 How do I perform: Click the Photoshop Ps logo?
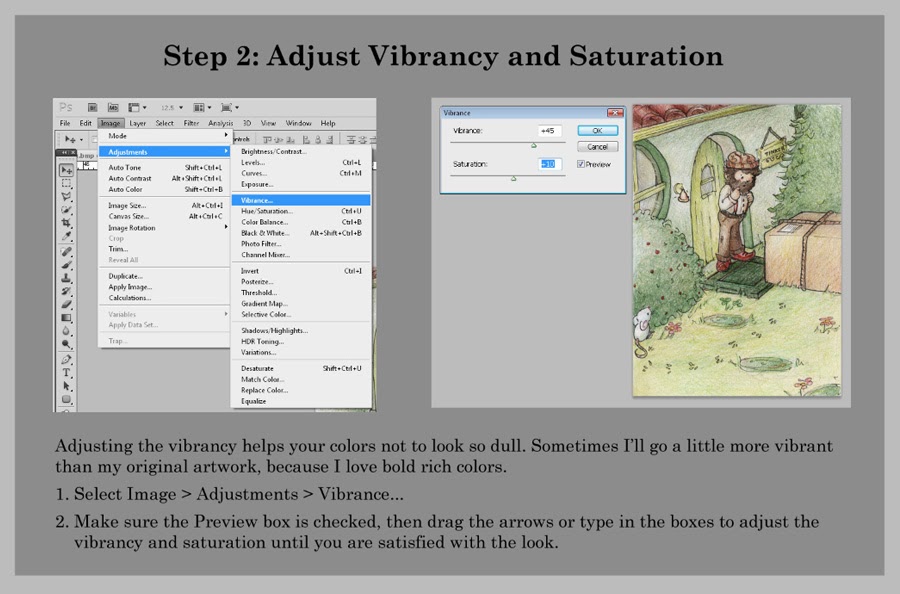coord(66,107)
